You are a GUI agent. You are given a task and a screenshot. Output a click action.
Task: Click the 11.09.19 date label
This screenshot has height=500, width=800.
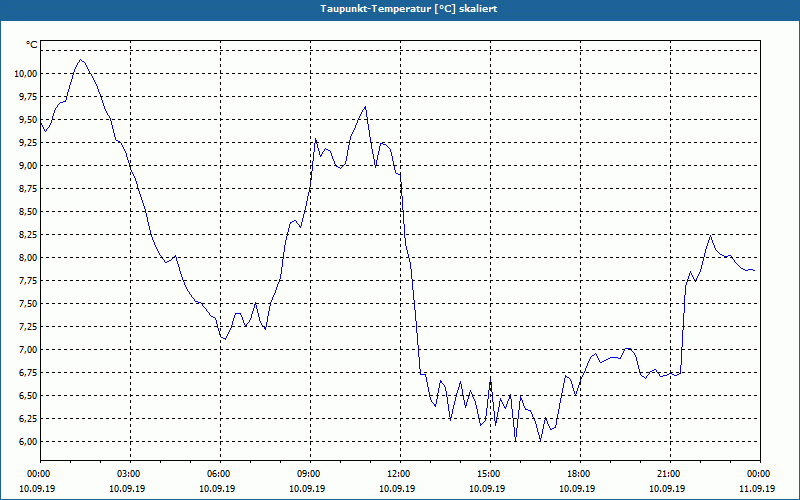point(757,488)
